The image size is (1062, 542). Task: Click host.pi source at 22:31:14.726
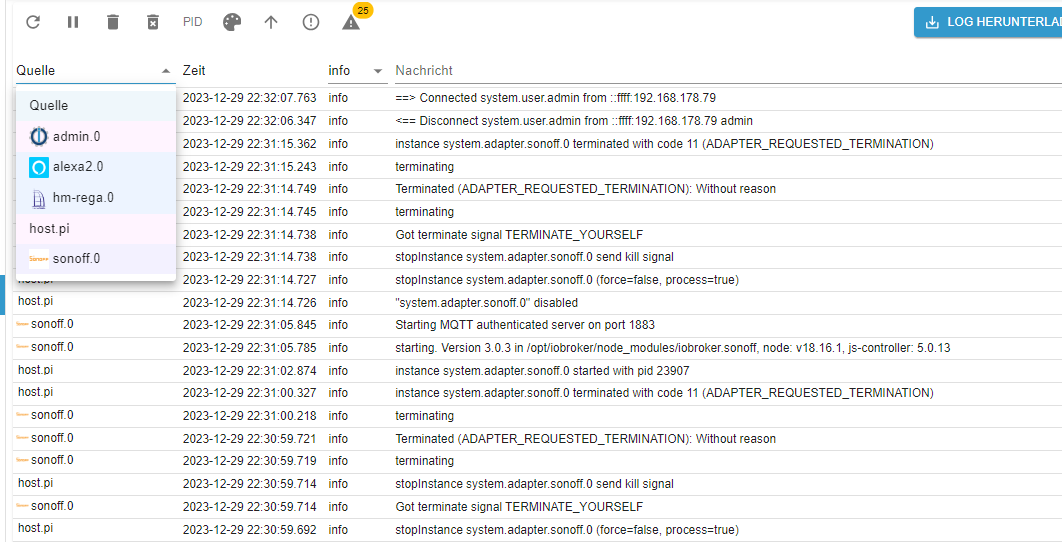(x=35, y=301)
